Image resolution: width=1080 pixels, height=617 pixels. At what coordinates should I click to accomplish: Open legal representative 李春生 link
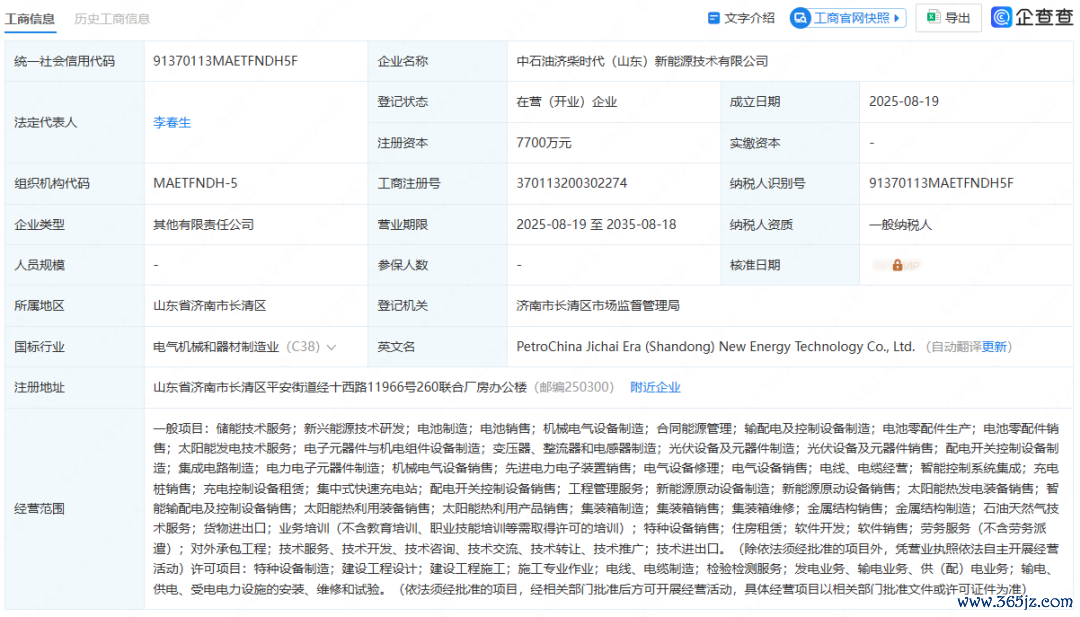click(x=172, y=123)
